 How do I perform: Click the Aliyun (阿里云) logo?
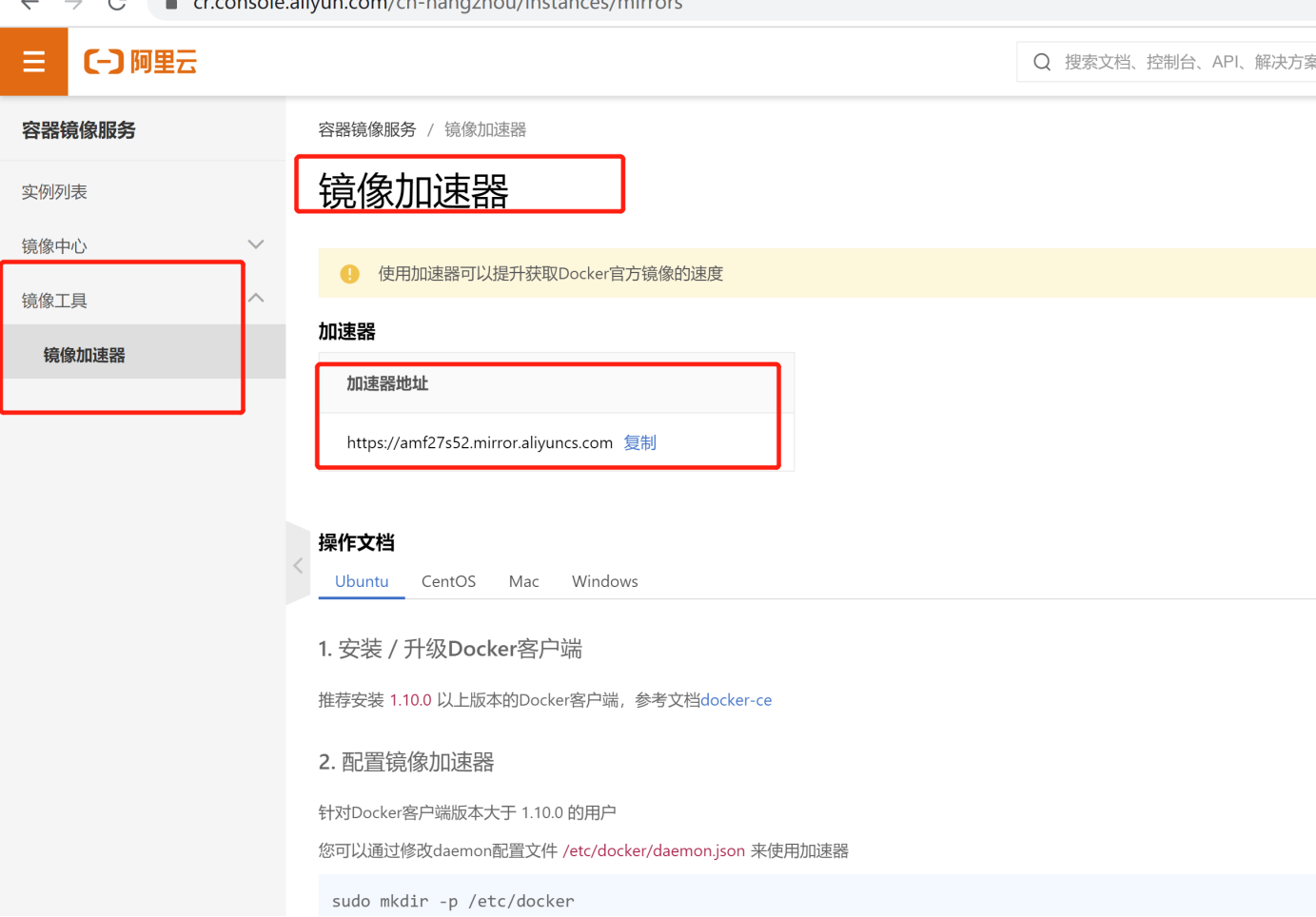click(139, 61)
